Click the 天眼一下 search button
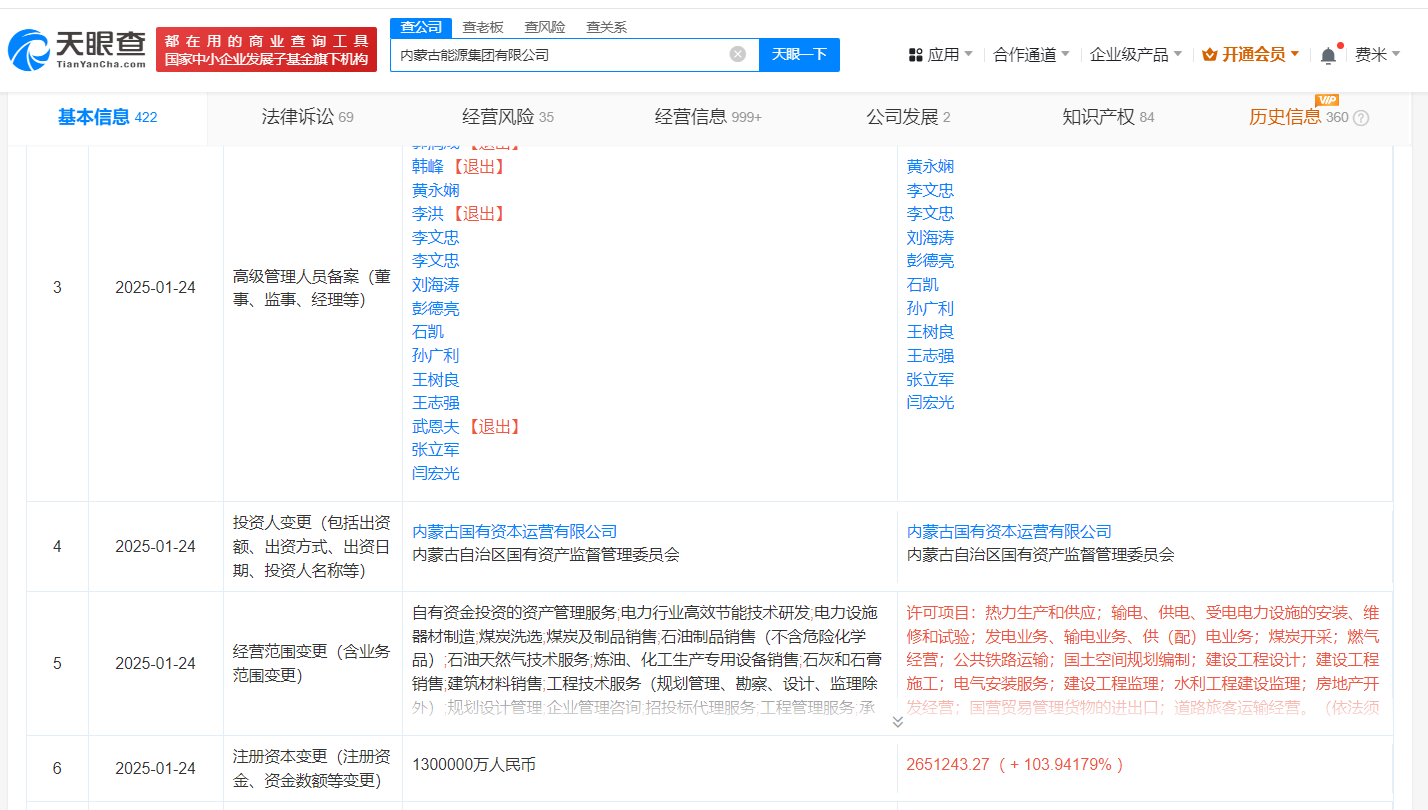Image resolution: width=1428 pixels, height=810 pixels. 799,55
